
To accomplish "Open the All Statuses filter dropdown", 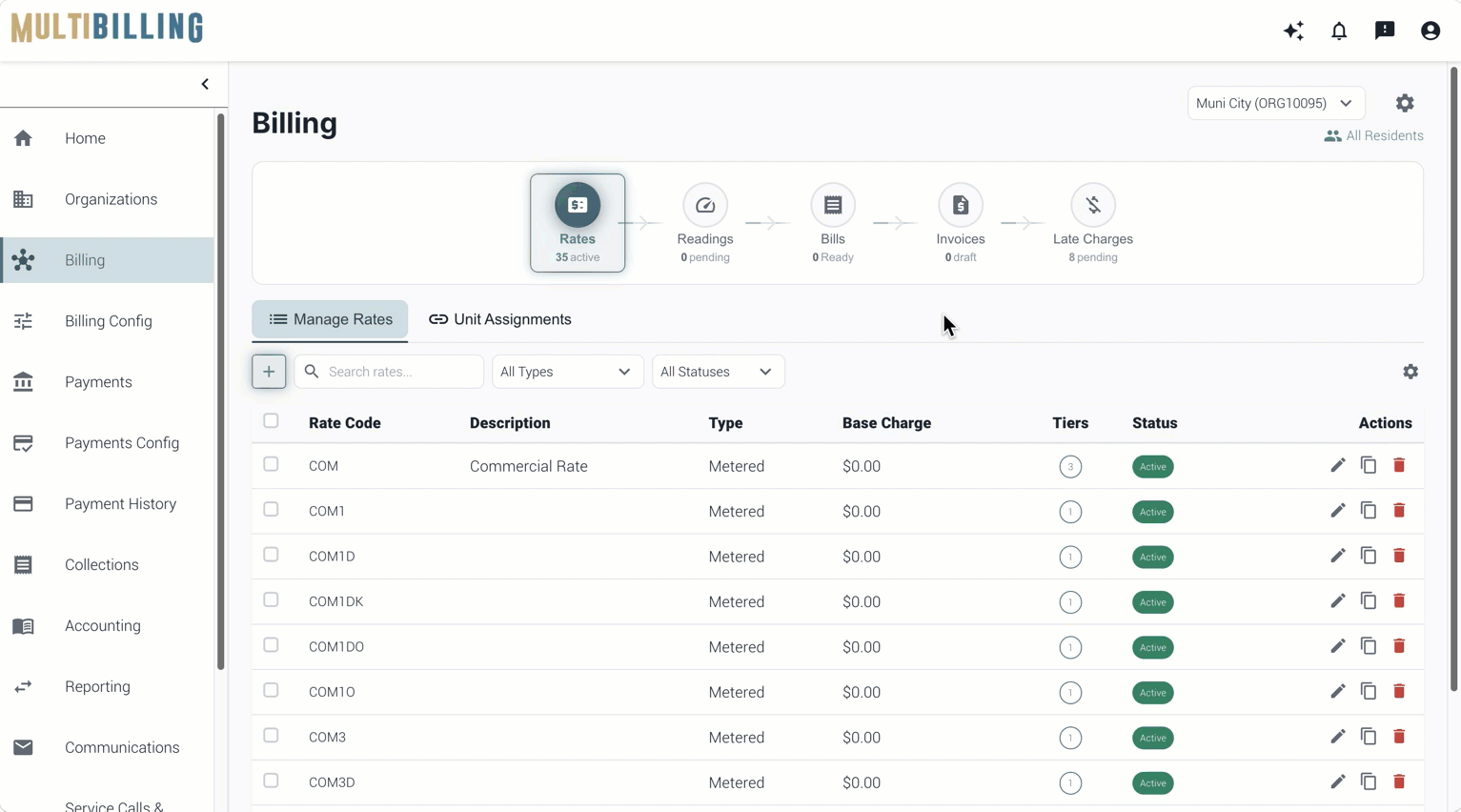I will point(718,372).
